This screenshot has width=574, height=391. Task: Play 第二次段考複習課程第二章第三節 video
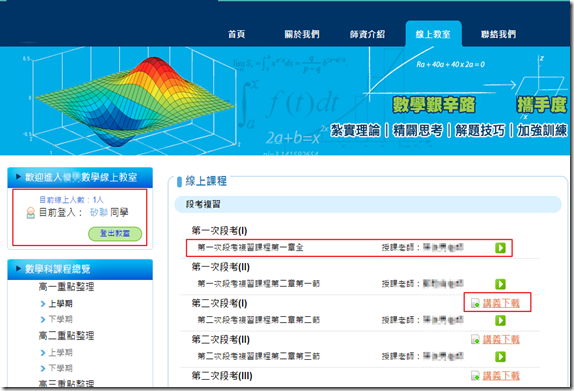point(500,356)
